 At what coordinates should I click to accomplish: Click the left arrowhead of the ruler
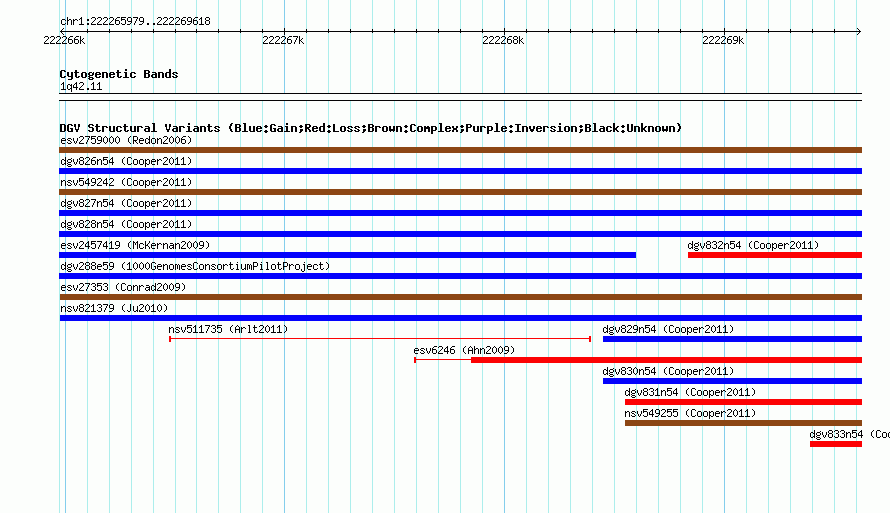coord(62,31)
